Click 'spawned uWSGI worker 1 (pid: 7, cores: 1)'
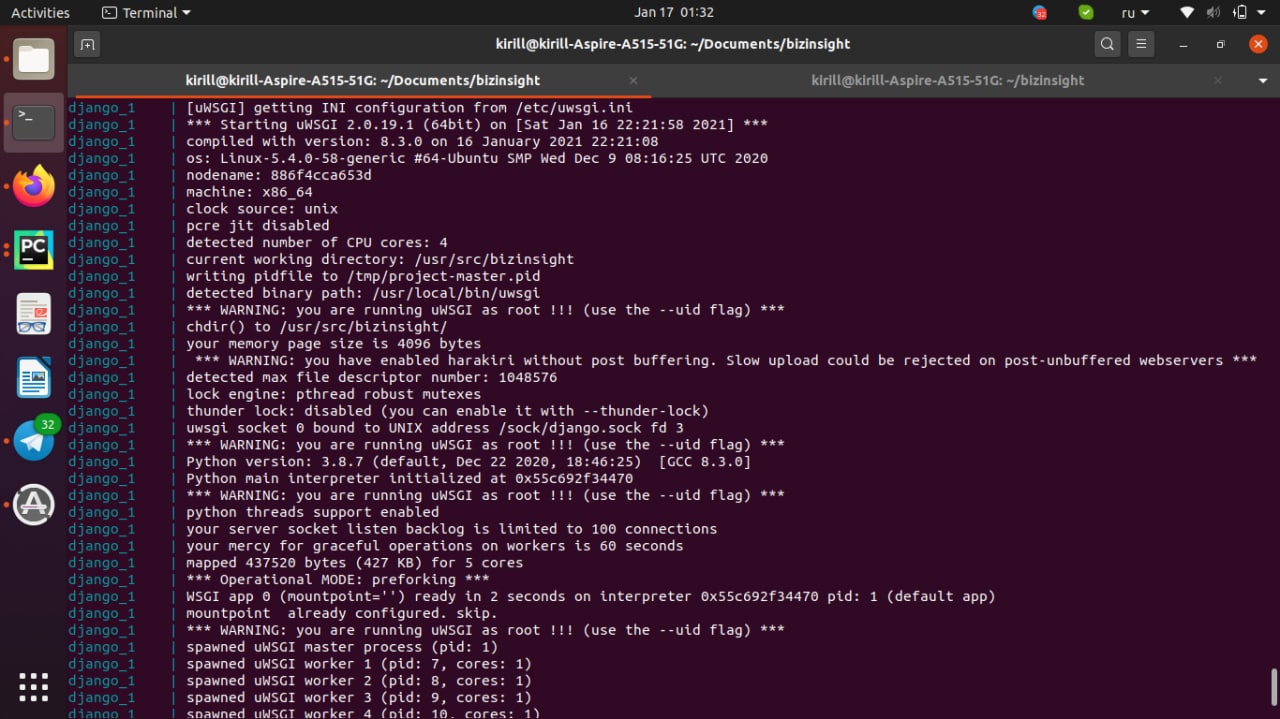 (x=359, y=664)
